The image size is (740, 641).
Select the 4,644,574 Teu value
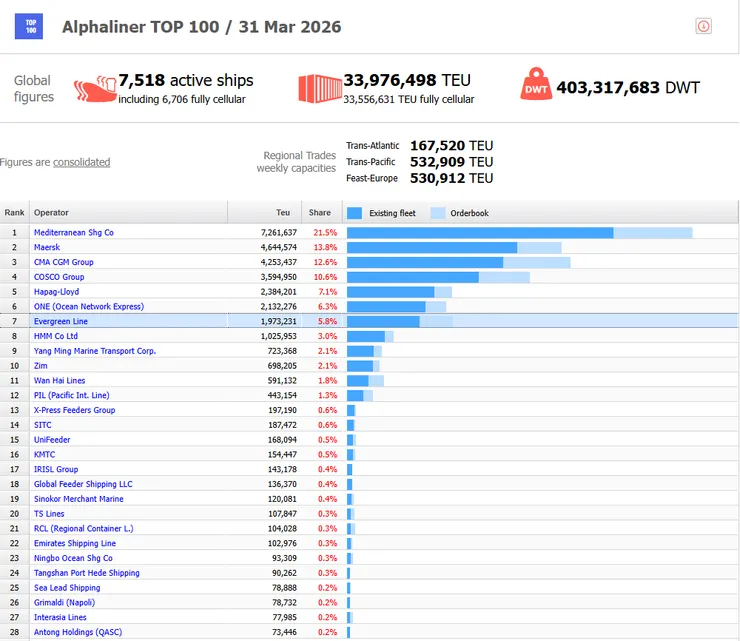coord(278,247)
